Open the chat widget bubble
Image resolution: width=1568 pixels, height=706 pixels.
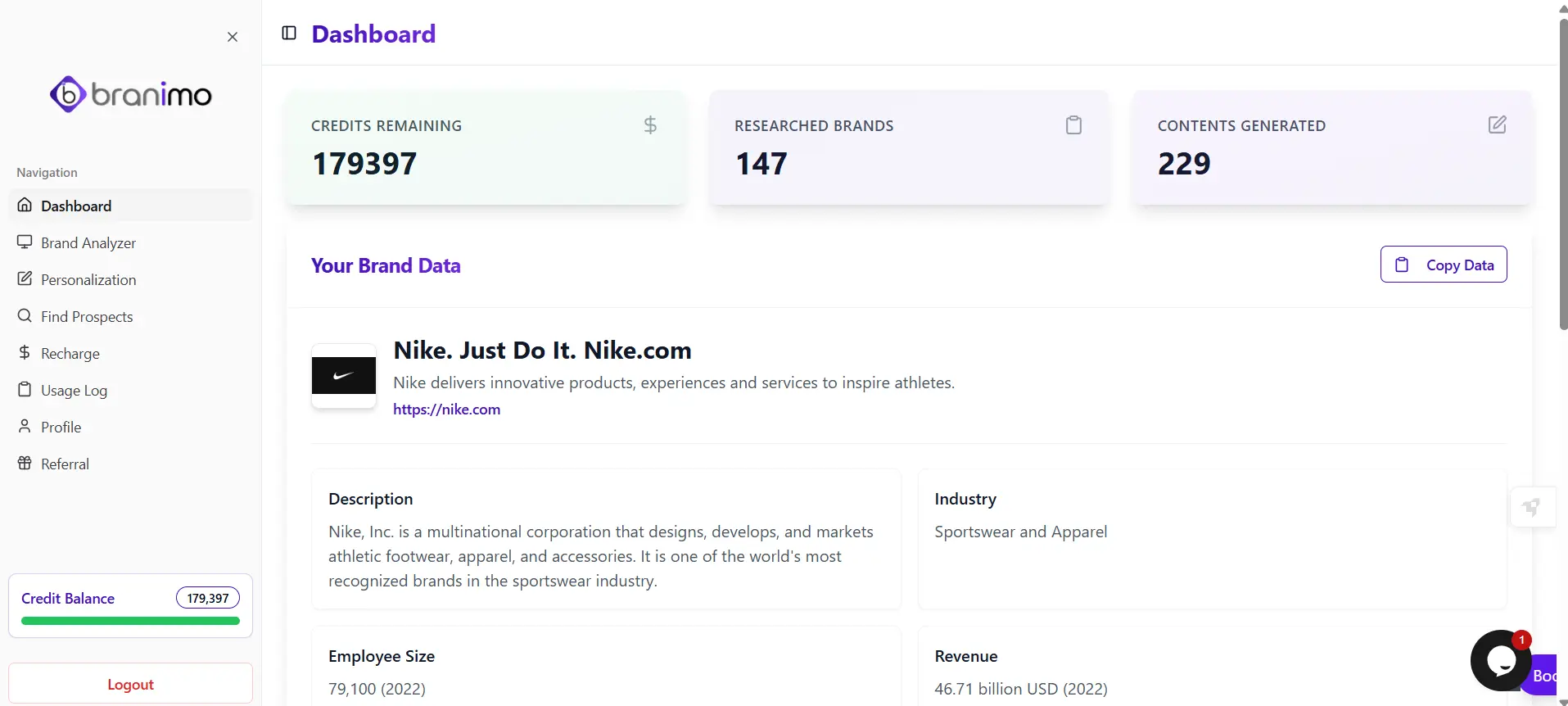pos(1501,660)
